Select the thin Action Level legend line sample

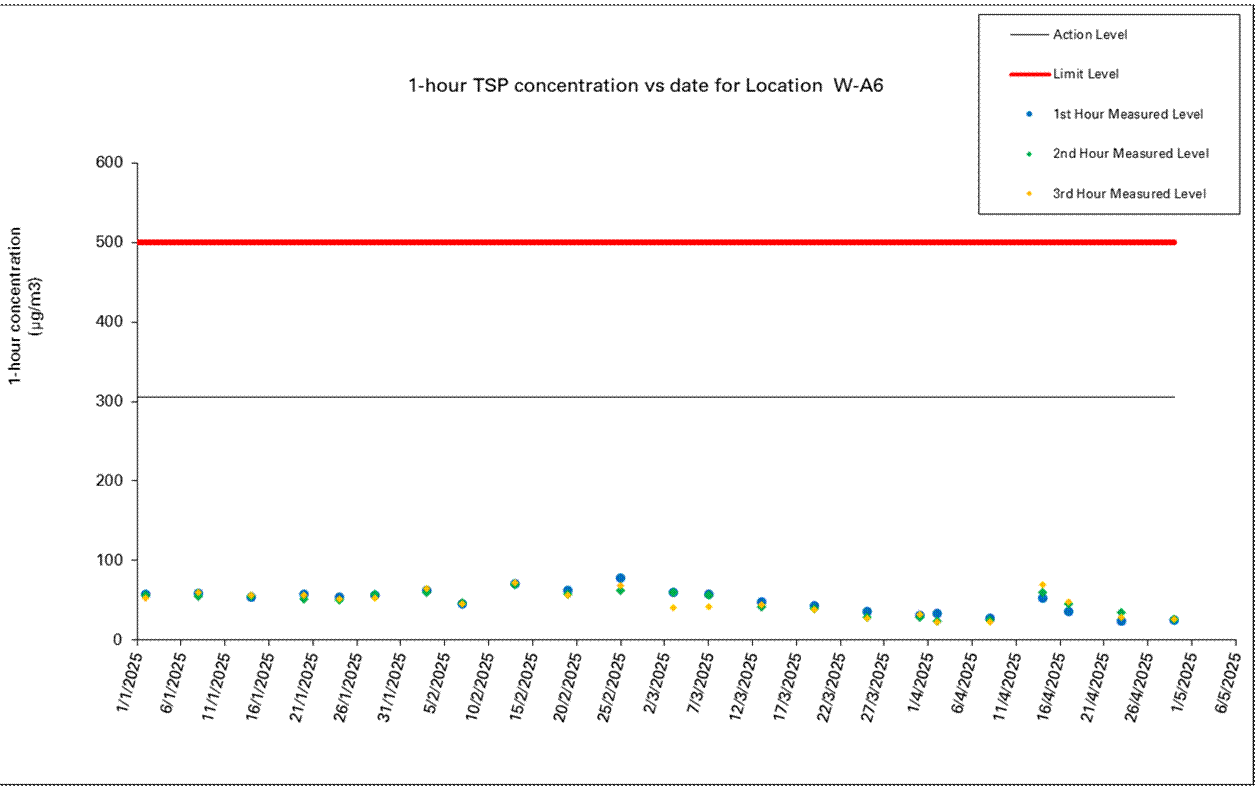point(1028,35)
